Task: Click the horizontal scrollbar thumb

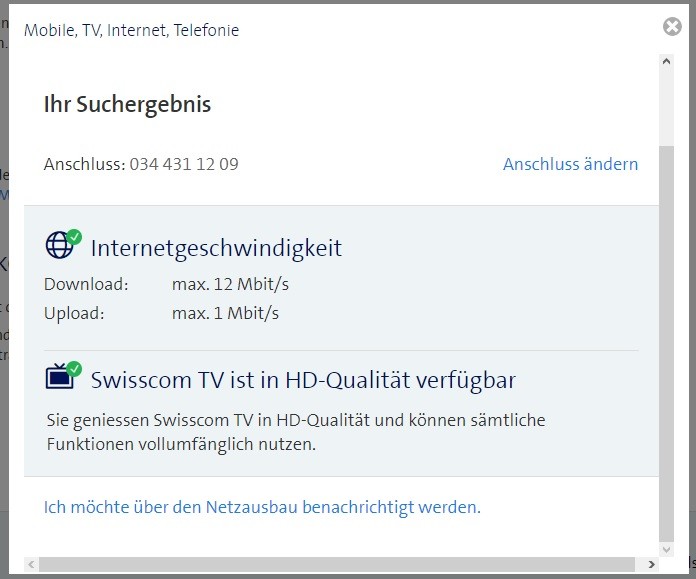Action: [336, 564]
